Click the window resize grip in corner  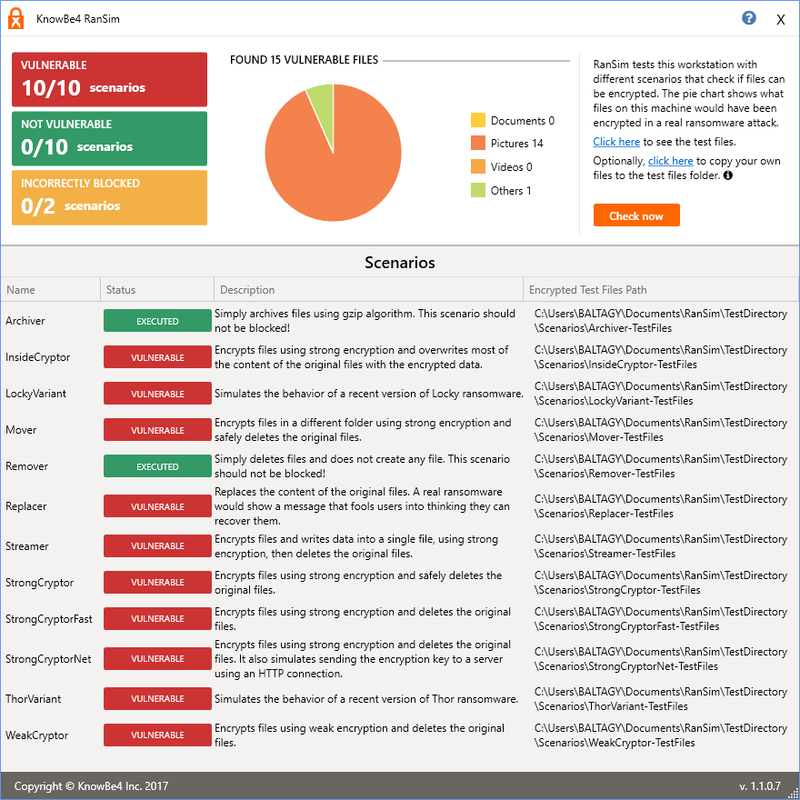coord(793,793)
